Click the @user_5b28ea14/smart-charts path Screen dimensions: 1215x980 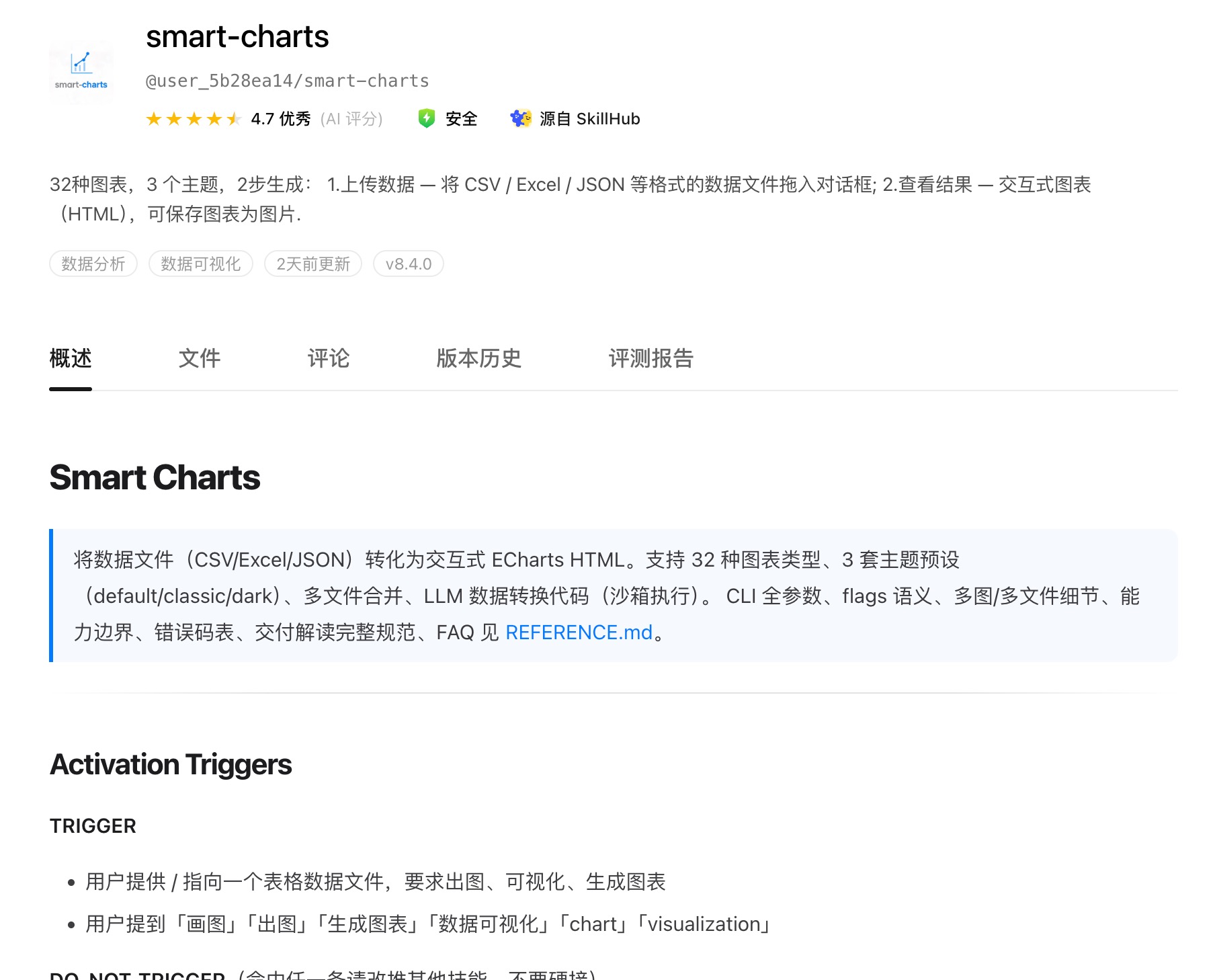pos(288,81)
